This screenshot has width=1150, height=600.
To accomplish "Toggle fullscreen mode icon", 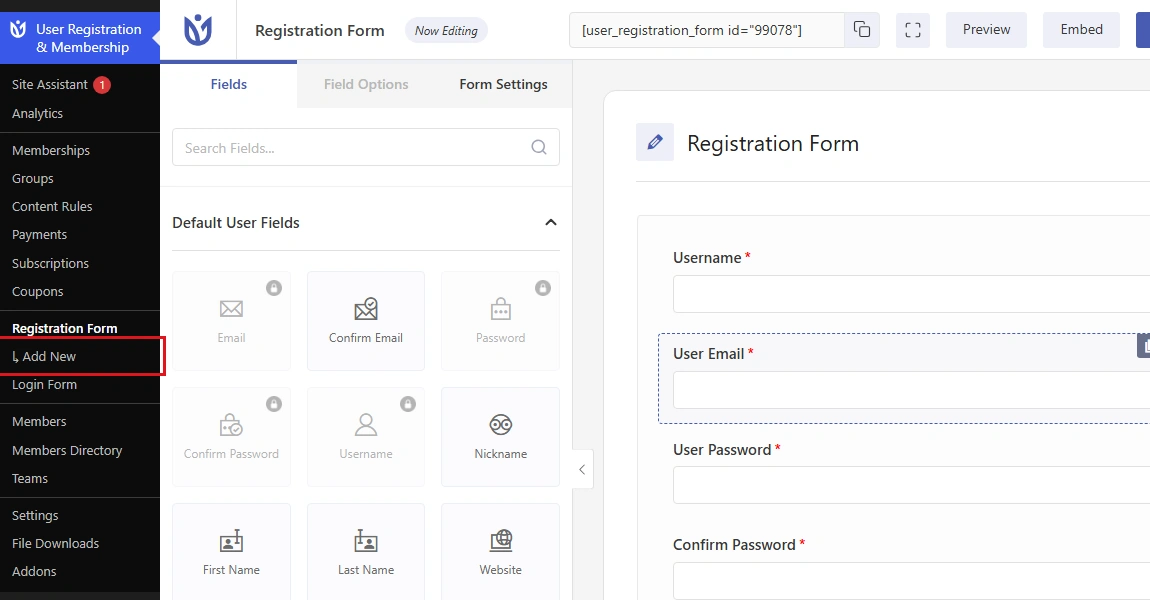I will point(912,30).
